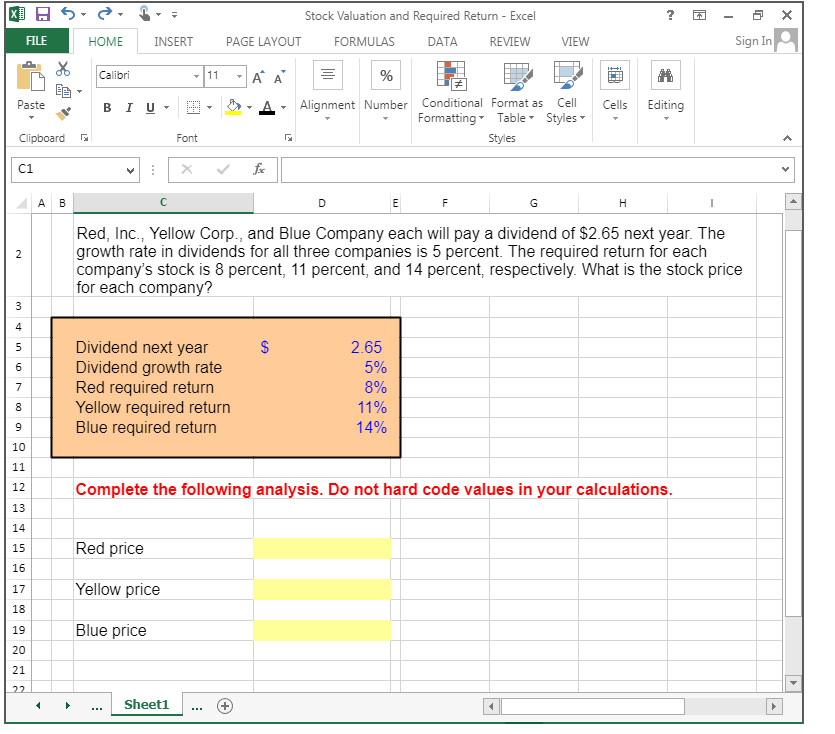Screen dimensions: 835x734
Task: Expand the font size combo box
Action: (x=241, y=75)
